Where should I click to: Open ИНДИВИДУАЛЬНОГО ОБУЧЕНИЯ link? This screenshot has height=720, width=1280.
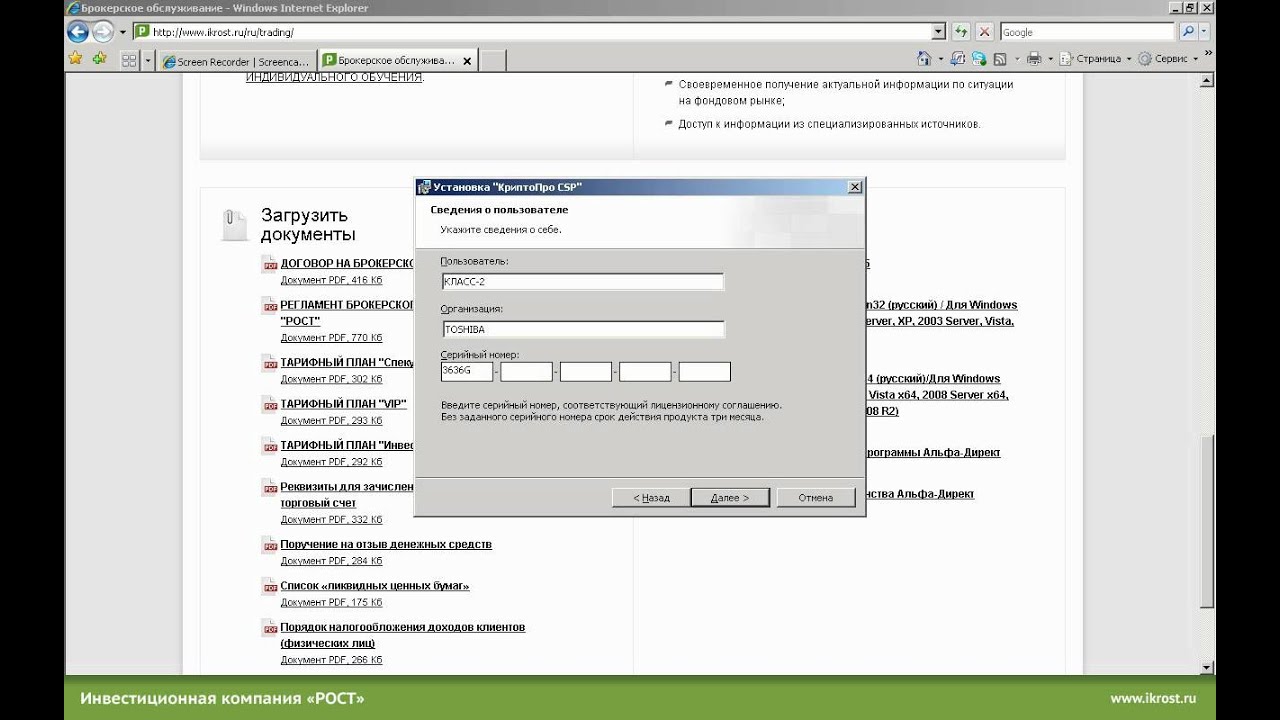334,77
